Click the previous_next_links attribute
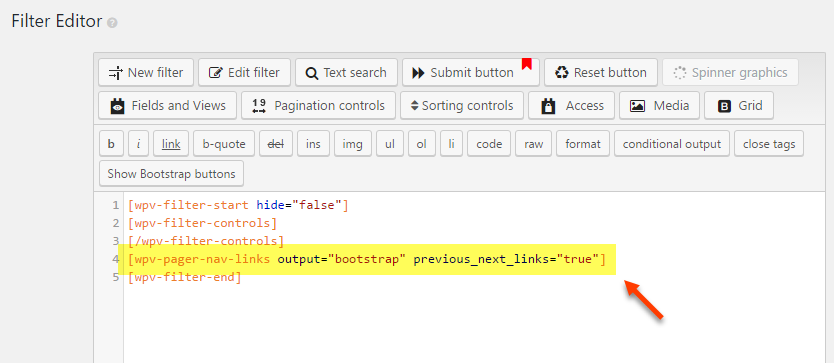The image size is (834, 363). click(x=481, y=260)
